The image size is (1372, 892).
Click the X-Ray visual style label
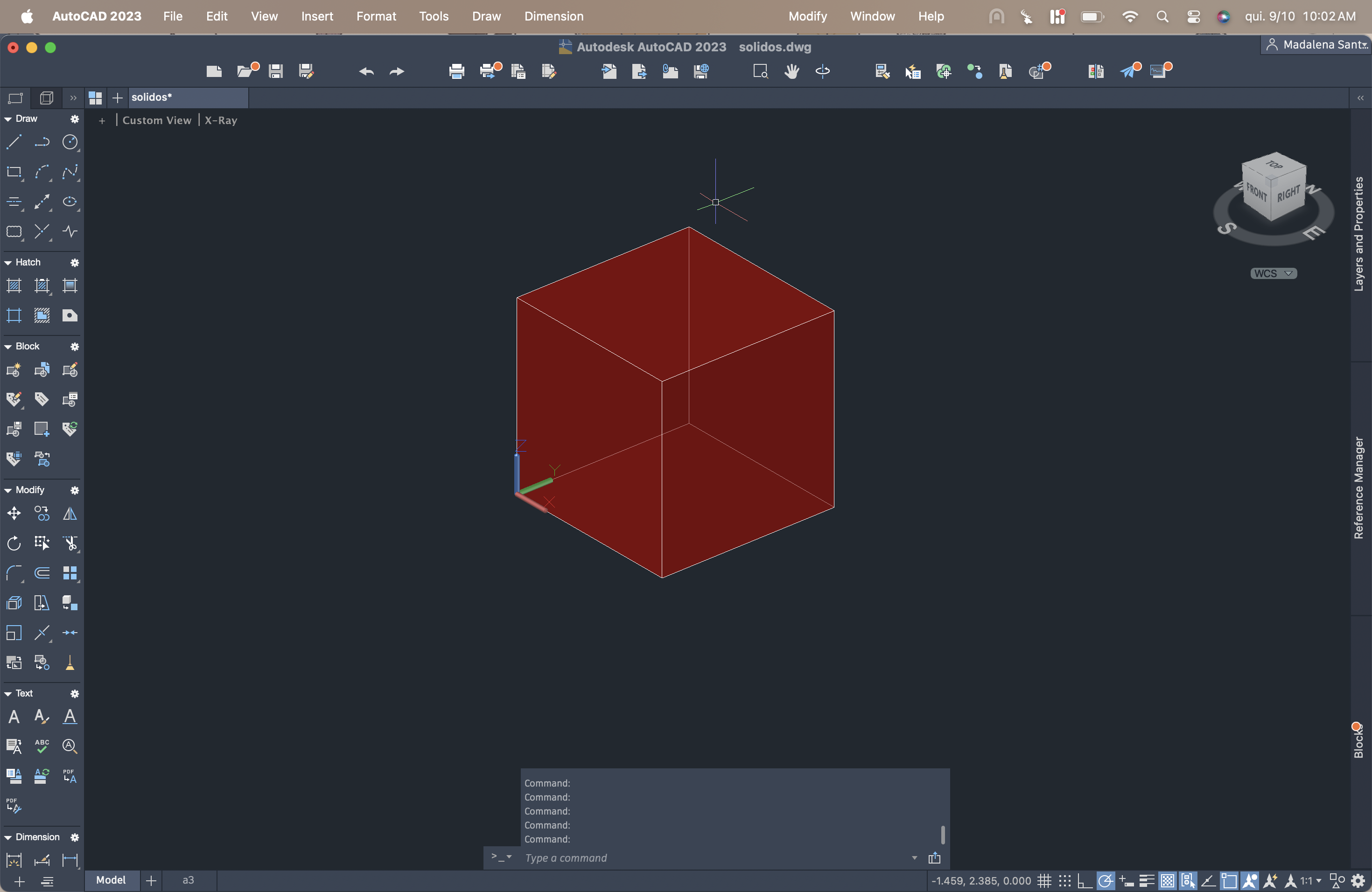(221, 120)
